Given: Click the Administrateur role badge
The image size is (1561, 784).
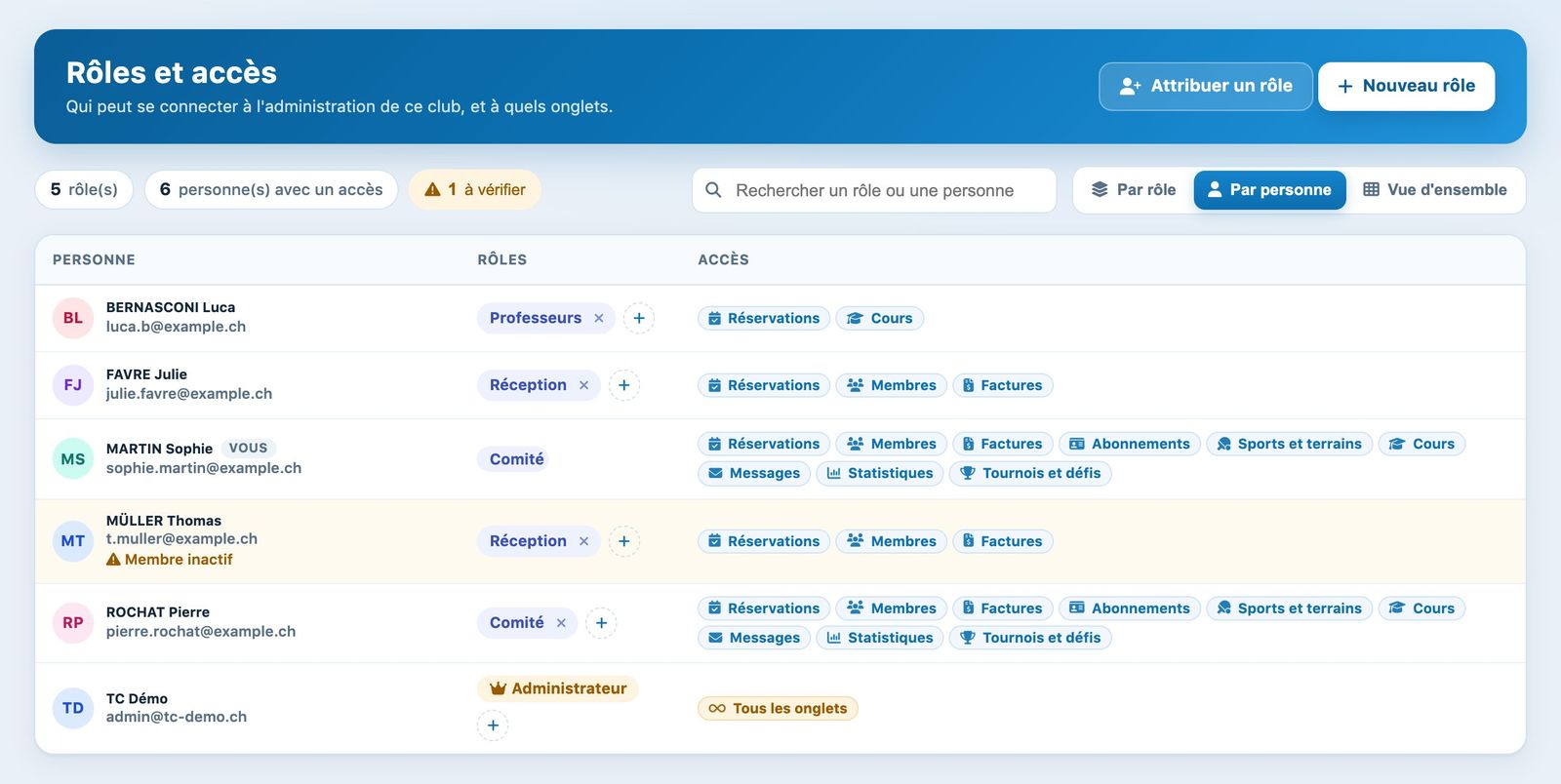Looking at the screenshot, I should point(558,688).
